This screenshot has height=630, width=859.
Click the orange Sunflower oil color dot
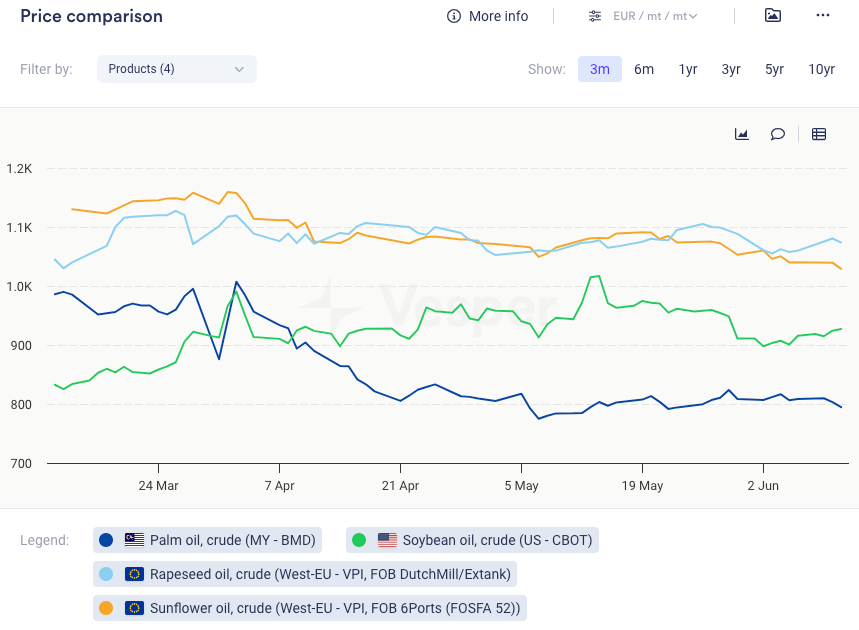[x=106, y=607]
